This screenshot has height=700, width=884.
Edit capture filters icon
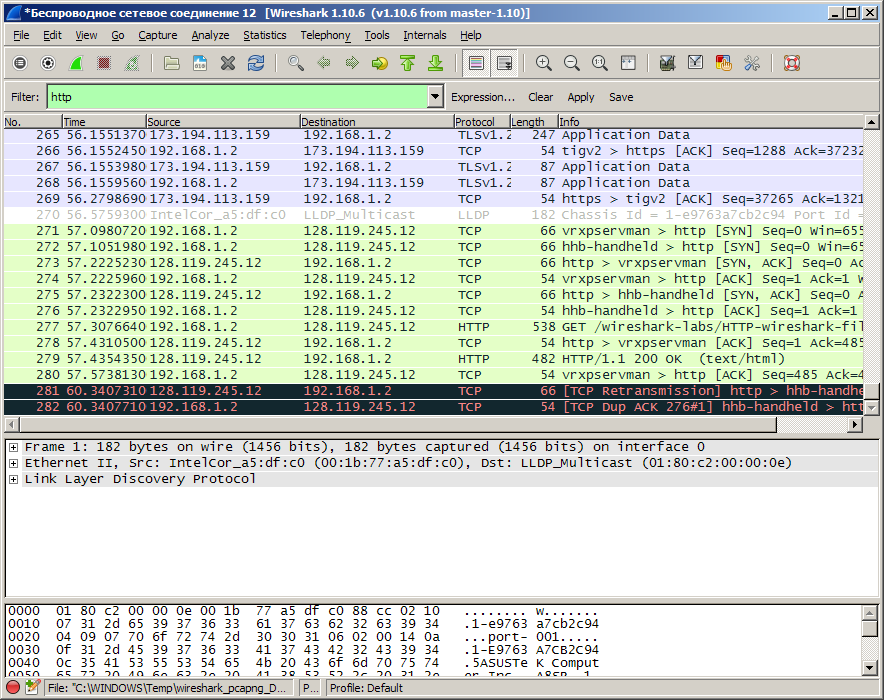668,63
